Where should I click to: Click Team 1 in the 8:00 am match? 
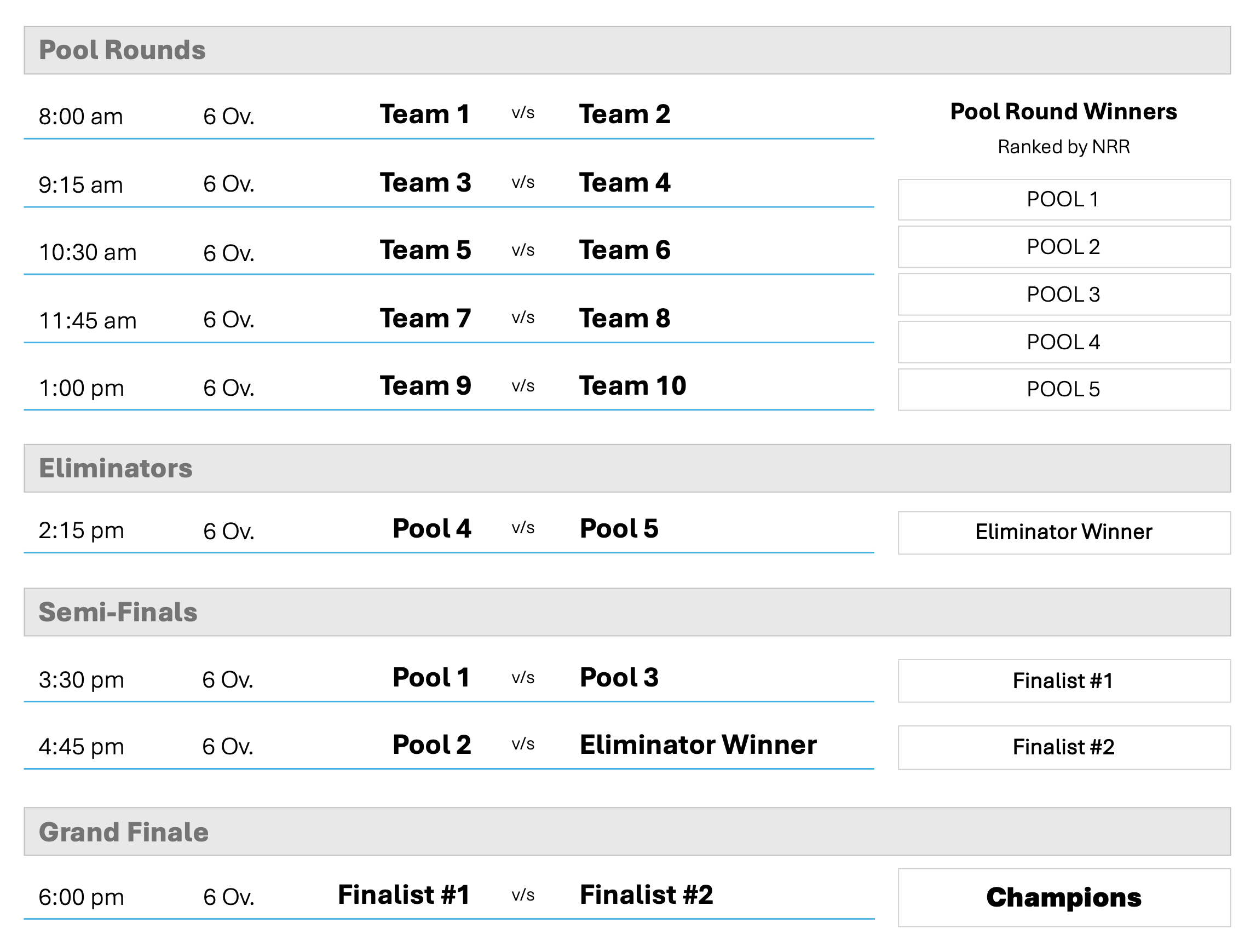click(x=425, y=114)
